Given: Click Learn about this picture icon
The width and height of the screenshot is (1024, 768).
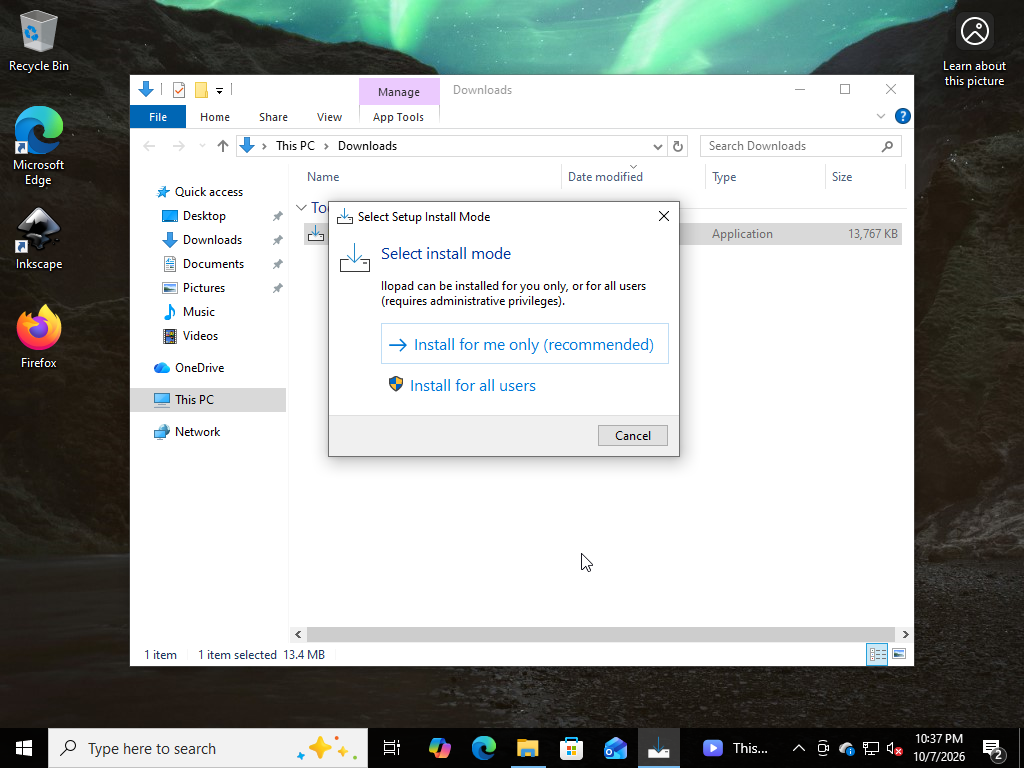Looking at the screenshot, I should click(x=974, y=51).
